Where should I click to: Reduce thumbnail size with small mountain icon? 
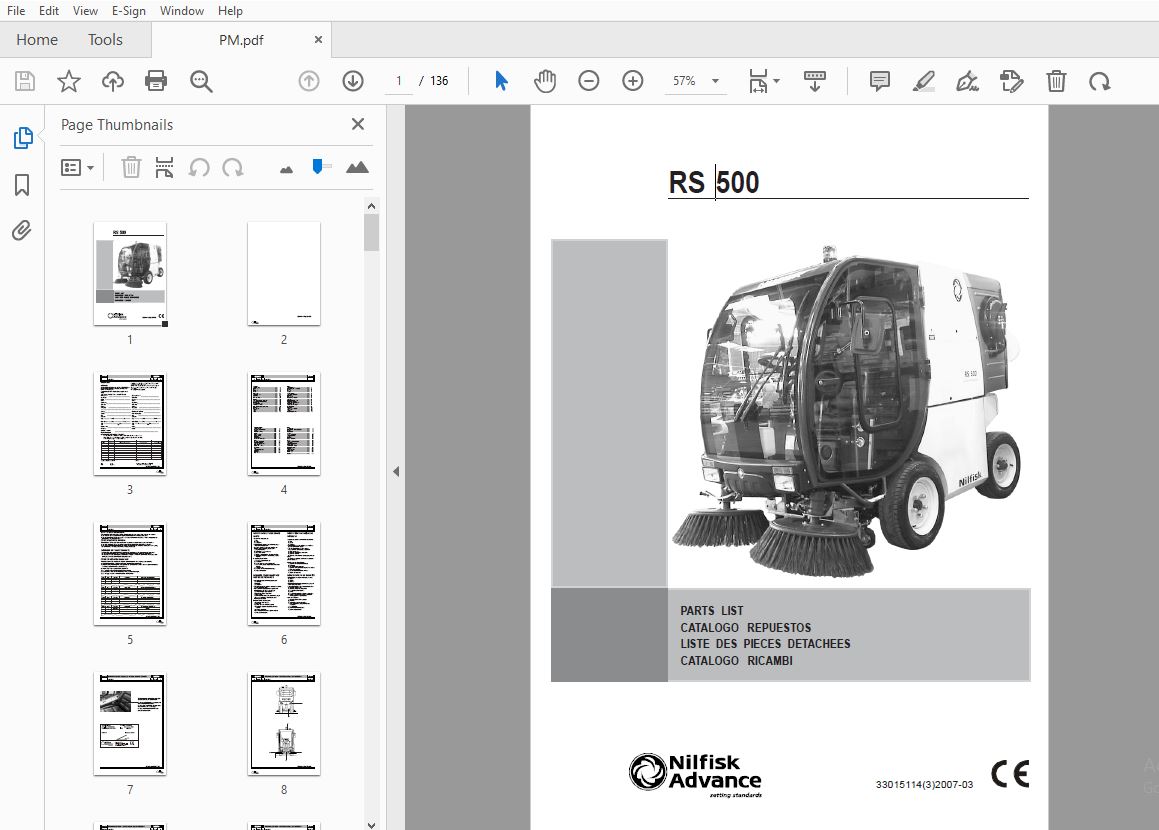[286, 170]
